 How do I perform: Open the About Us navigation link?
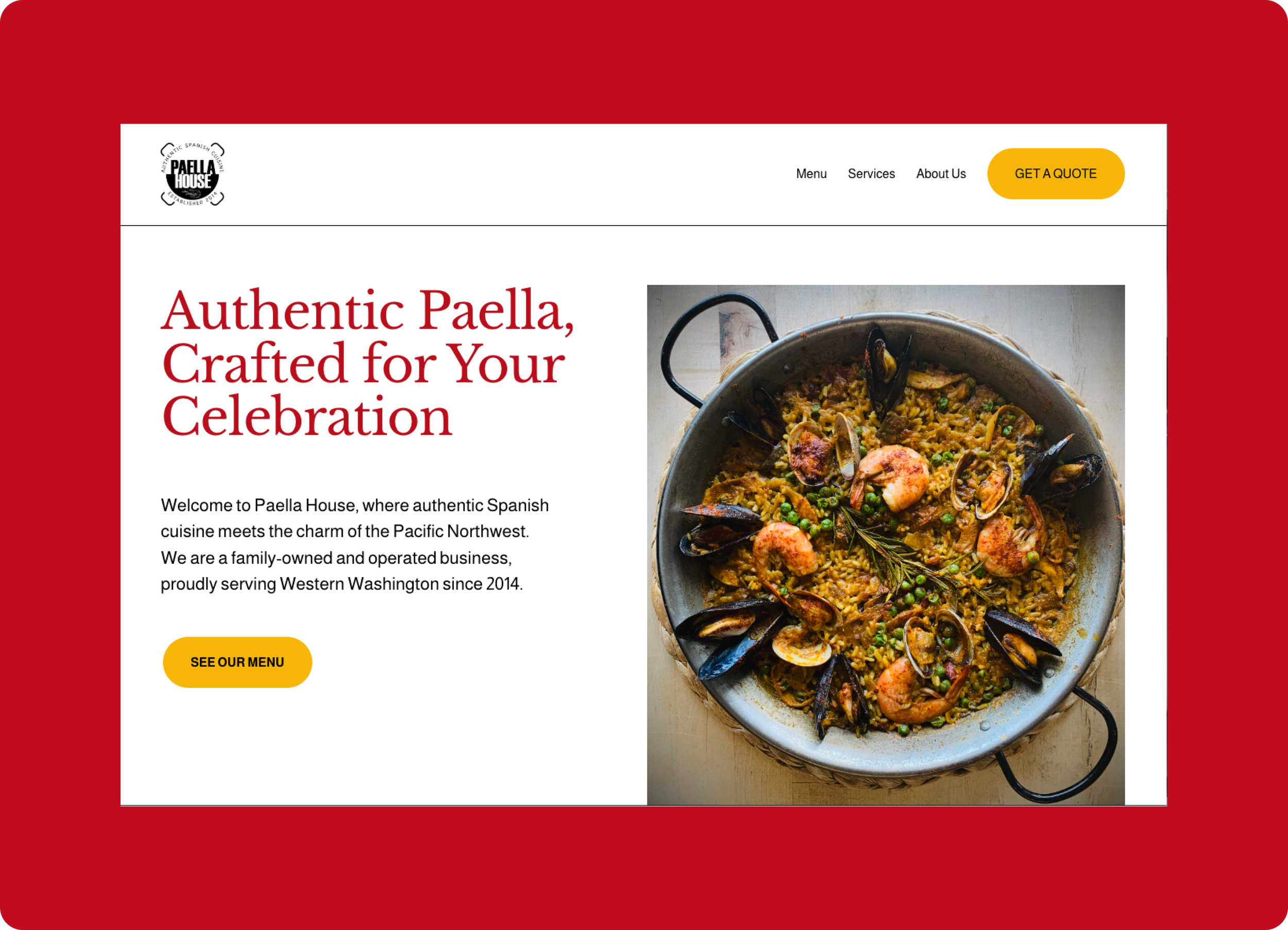point(941,174)
